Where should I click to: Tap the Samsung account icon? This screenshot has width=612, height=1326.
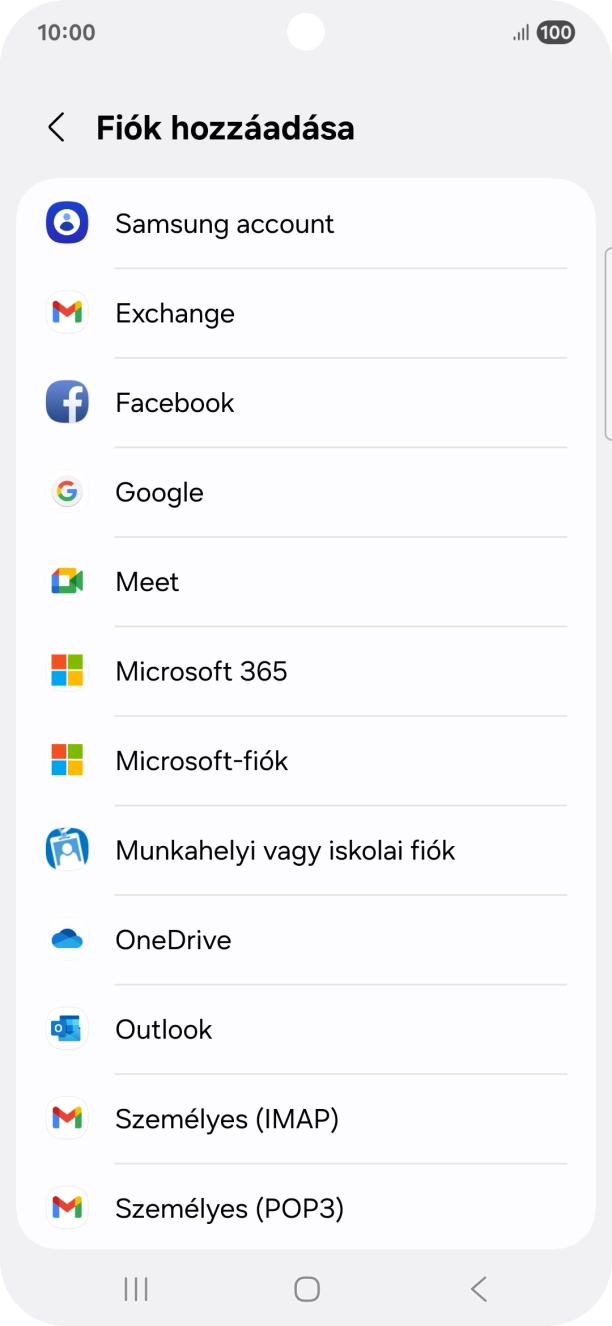click(67, 223)
